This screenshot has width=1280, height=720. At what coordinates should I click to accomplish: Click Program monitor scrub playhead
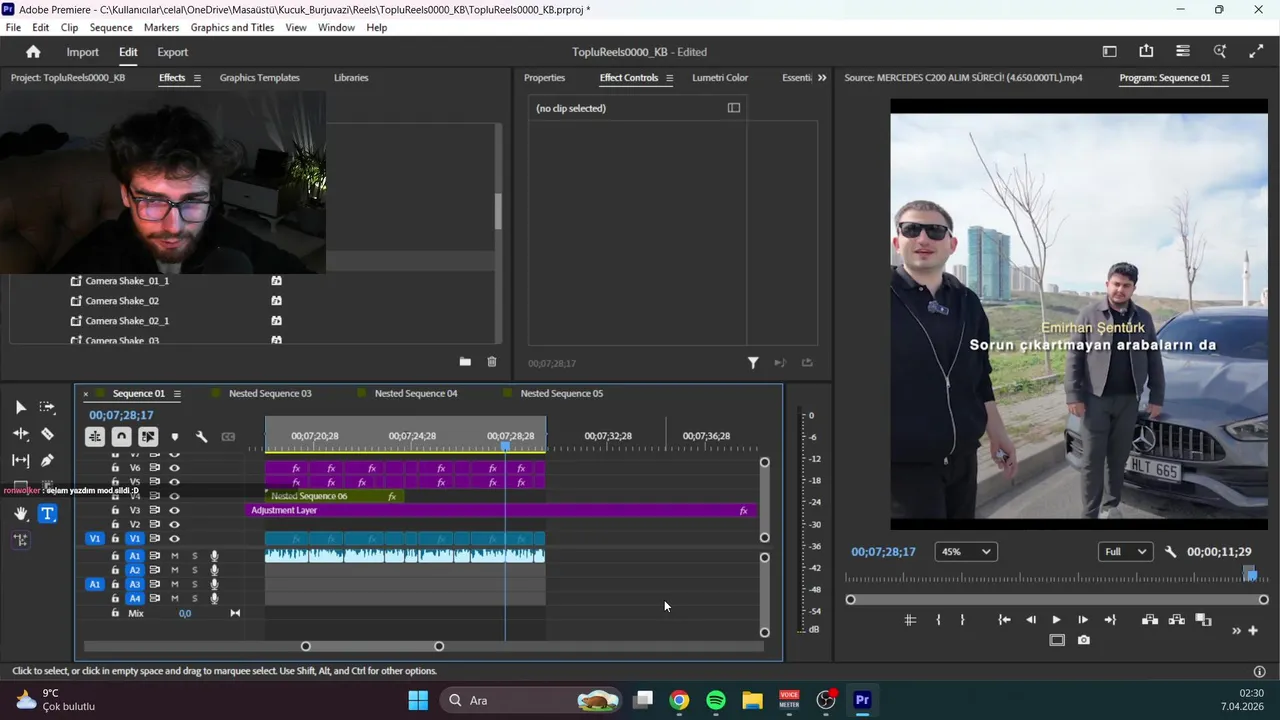click(x=1251, y=575)
